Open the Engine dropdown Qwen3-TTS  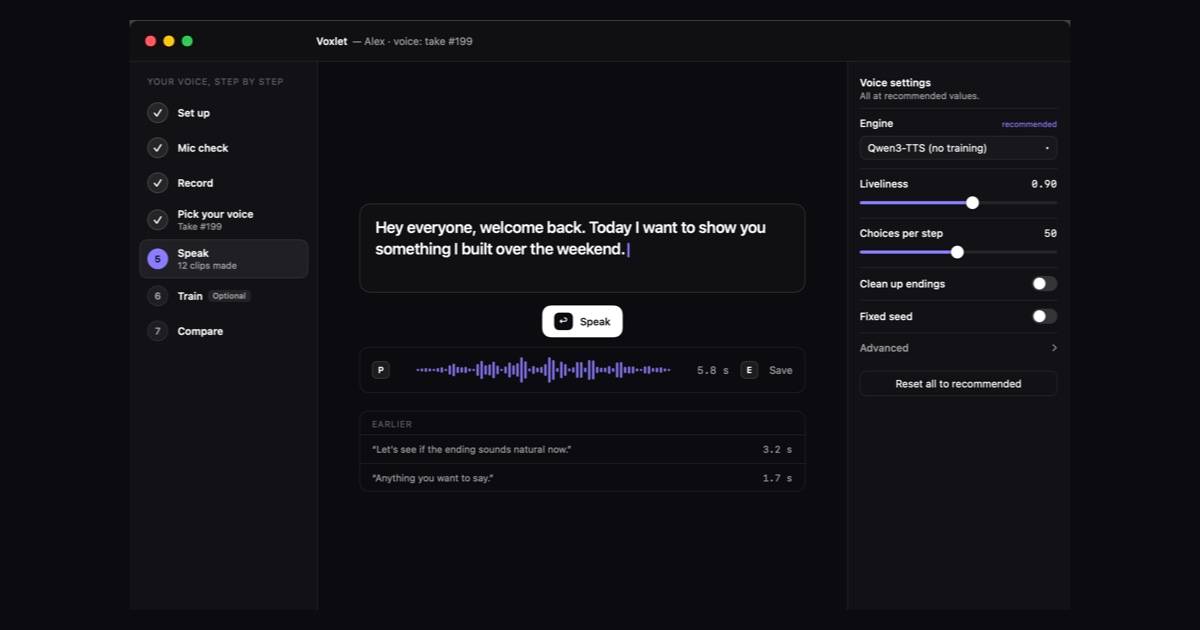(958, 148)
